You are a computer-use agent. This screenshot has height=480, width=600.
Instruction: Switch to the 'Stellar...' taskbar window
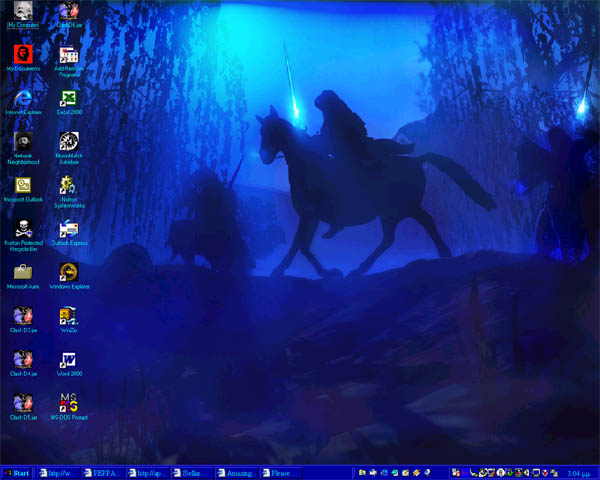click(x=192, y=473)
